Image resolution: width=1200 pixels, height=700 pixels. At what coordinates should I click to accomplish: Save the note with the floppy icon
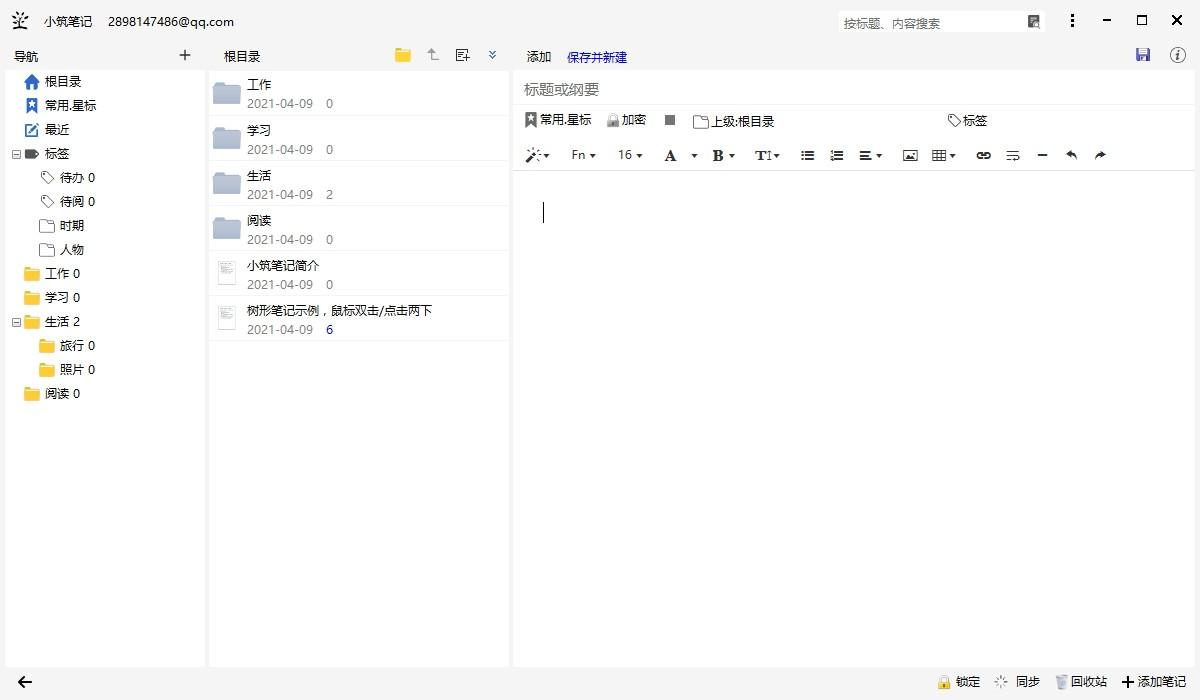click(x=1143, y=55)
